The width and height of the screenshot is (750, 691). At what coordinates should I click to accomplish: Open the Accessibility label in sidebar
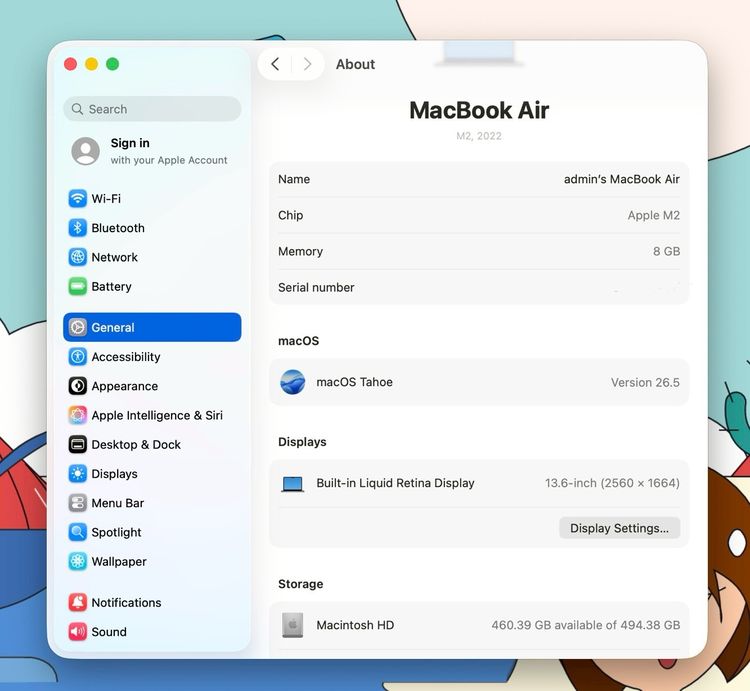(126, 357)
